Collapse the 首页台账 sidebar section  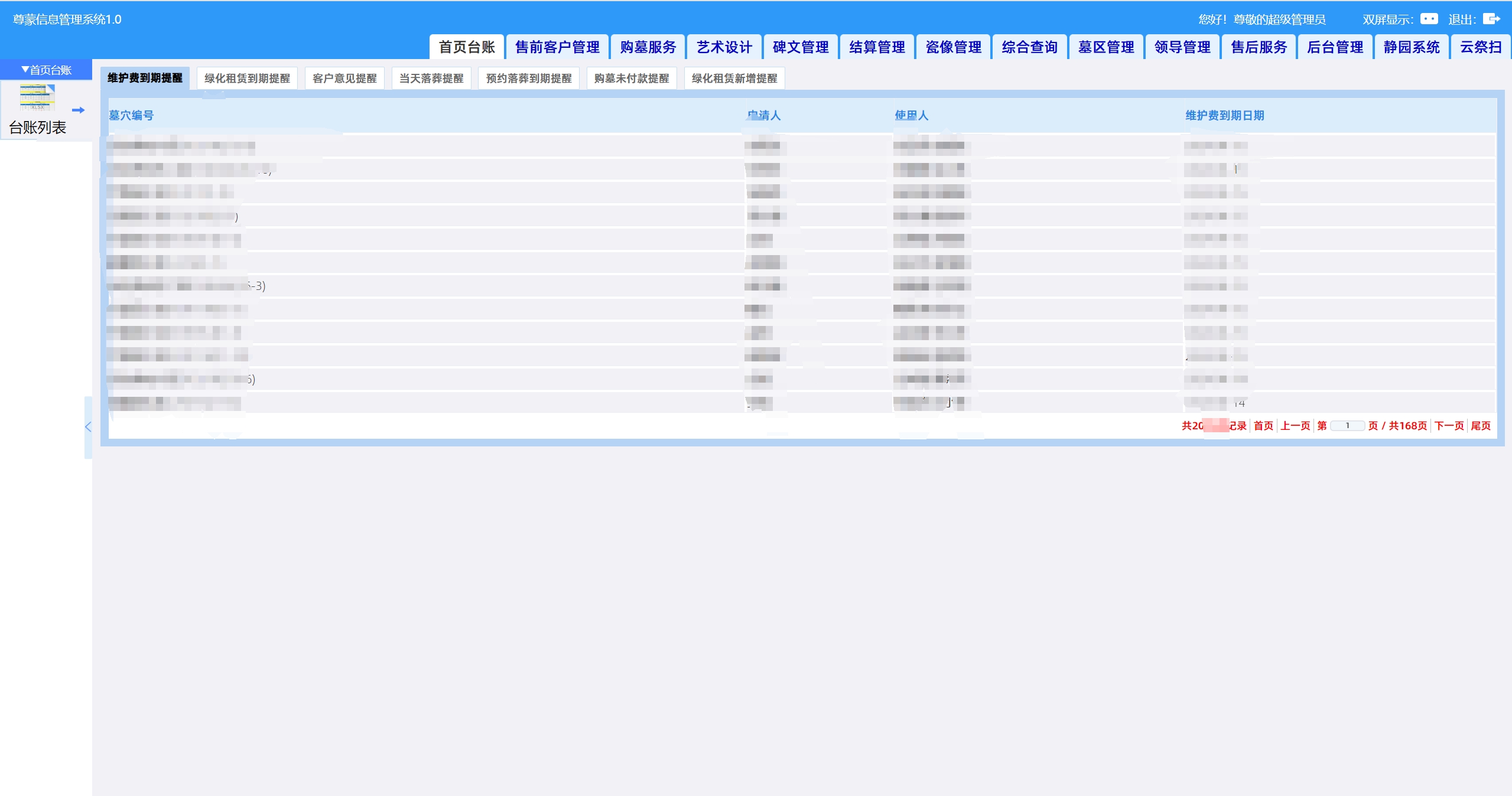click(46, 70)
